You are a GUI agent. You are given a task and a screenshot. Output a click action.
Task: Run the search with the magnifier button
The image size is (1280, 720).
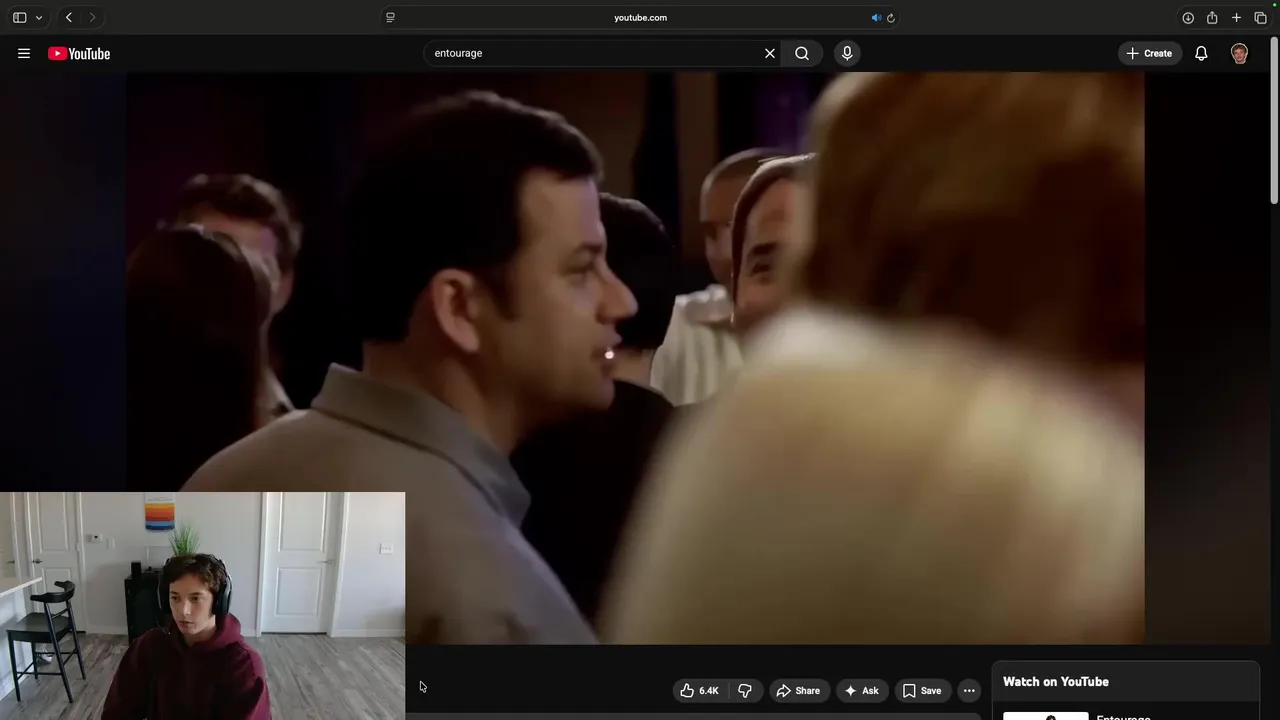tap(802, 53)
